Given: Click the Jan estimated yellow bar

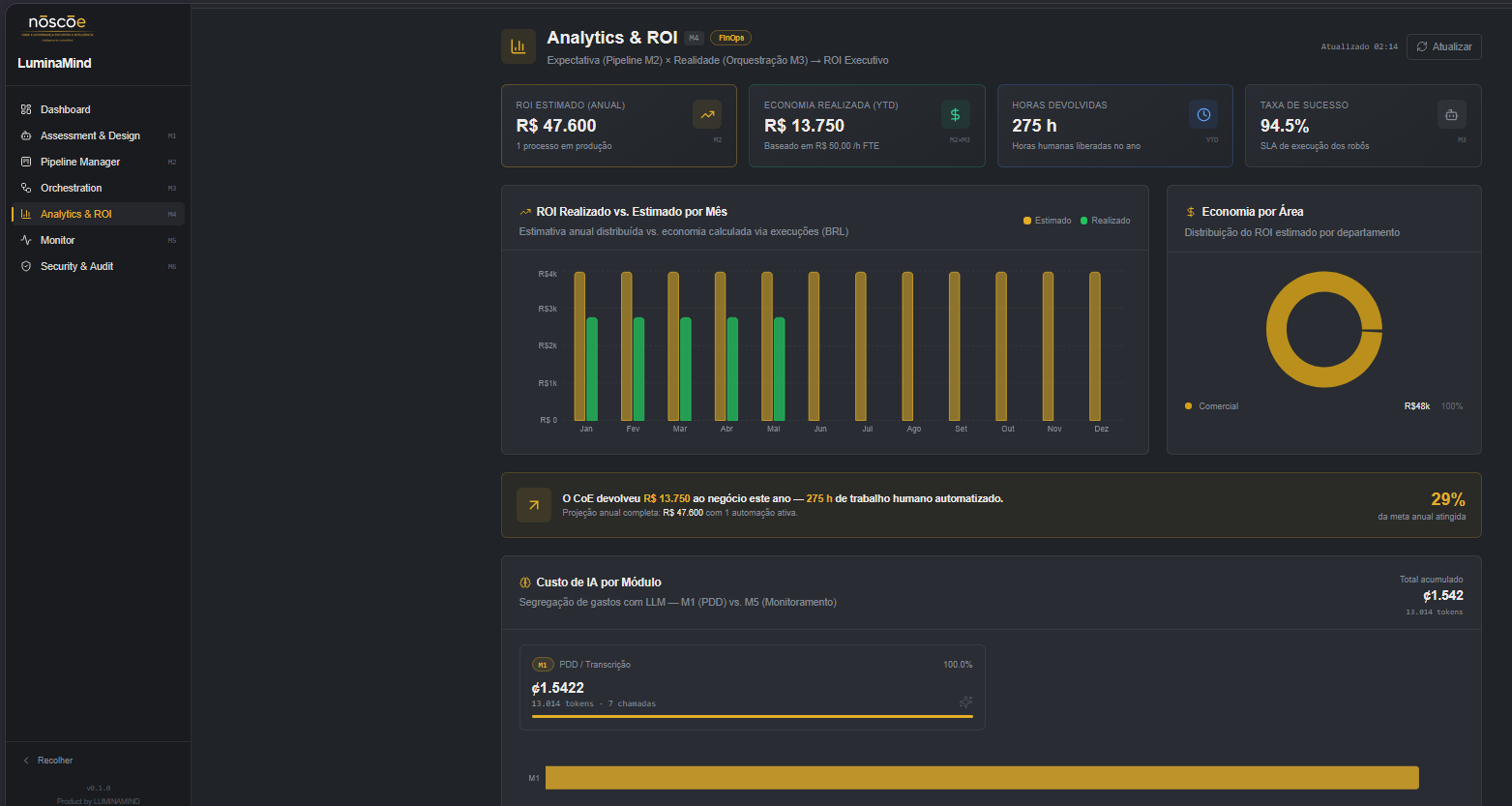Looking at the screenshot, I should point(579,346).
